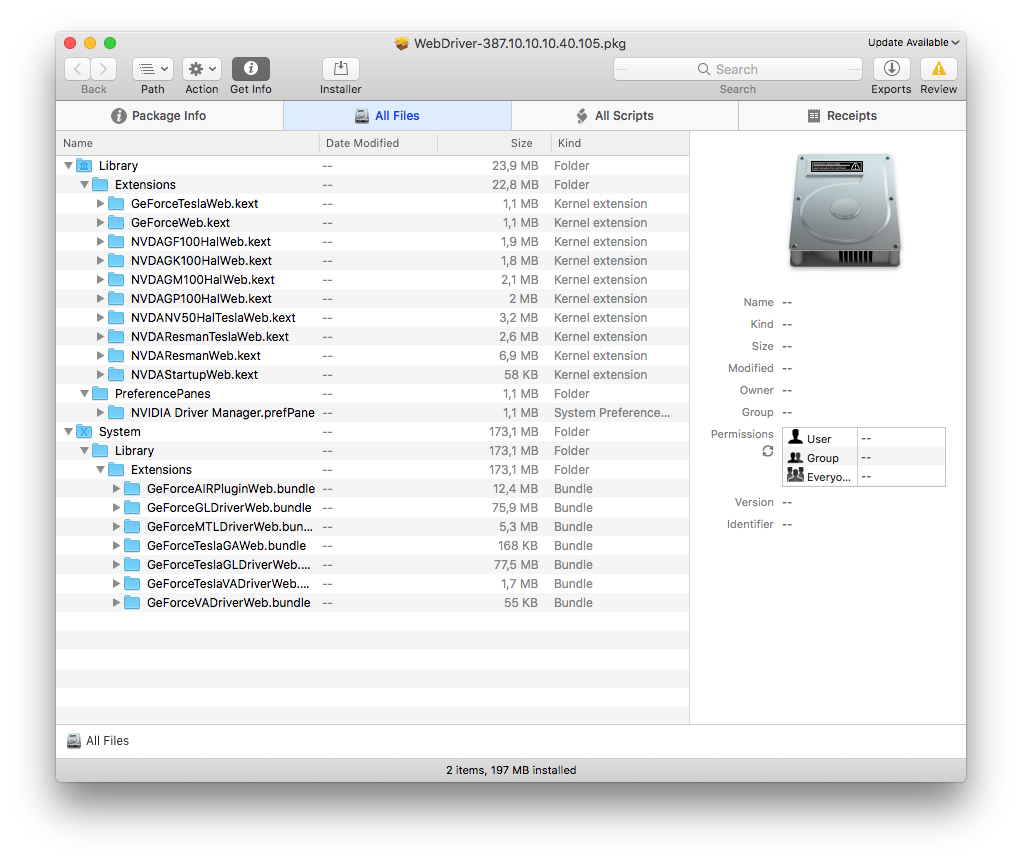The image size is (1022, 862).
Task: Click the System Preference... kind cell
Action: [611, 412]
